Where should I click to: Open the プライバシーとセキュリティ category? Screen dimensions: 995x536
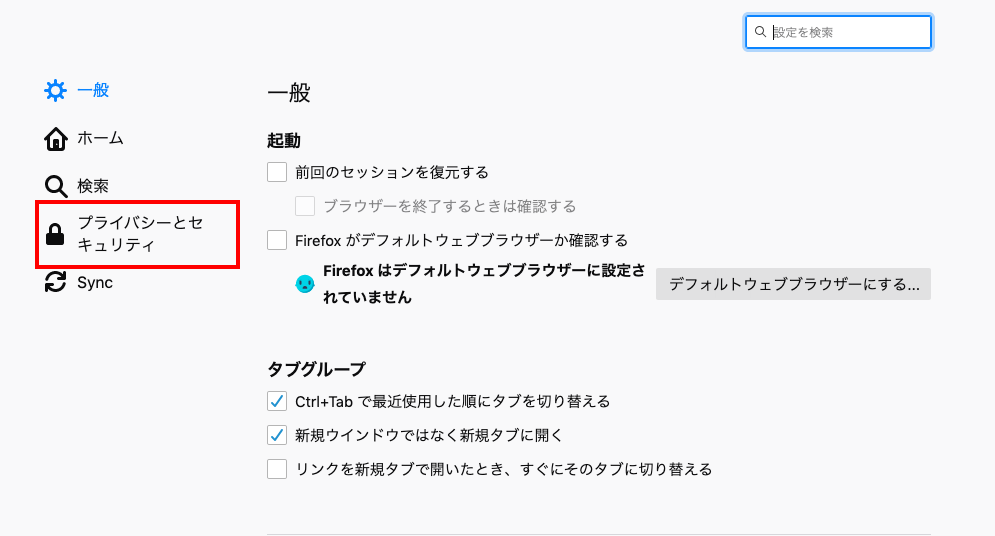coord(138,234)
